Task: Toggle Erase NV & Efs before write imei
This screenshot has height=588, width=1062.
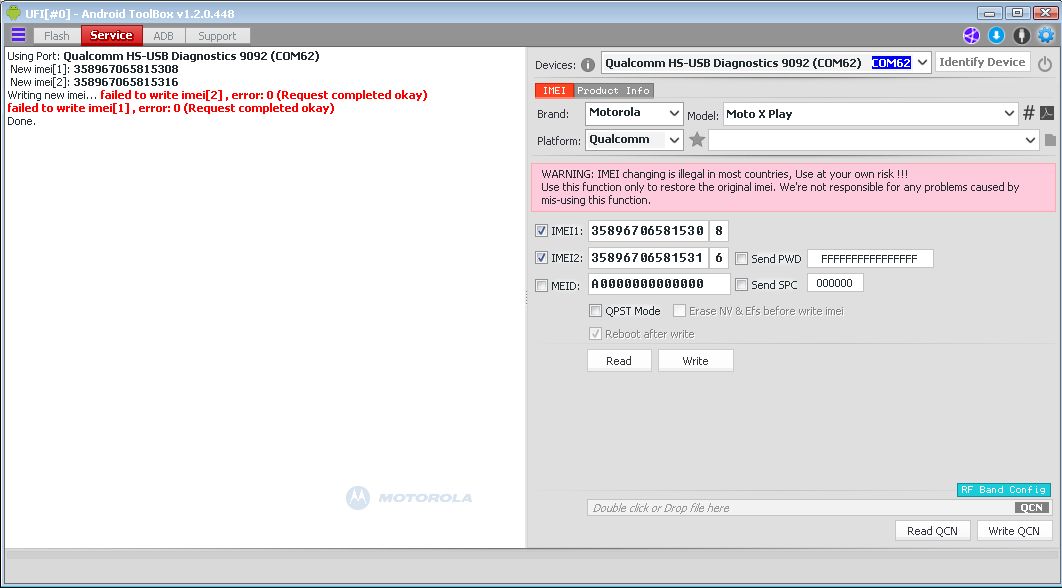Action: 679,311
